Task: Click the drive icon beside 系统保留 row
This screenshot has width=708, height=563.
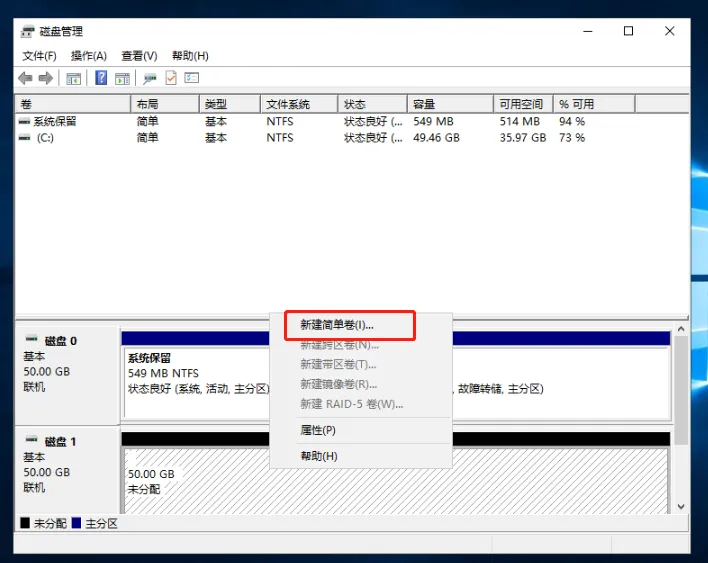Action: 24,121
